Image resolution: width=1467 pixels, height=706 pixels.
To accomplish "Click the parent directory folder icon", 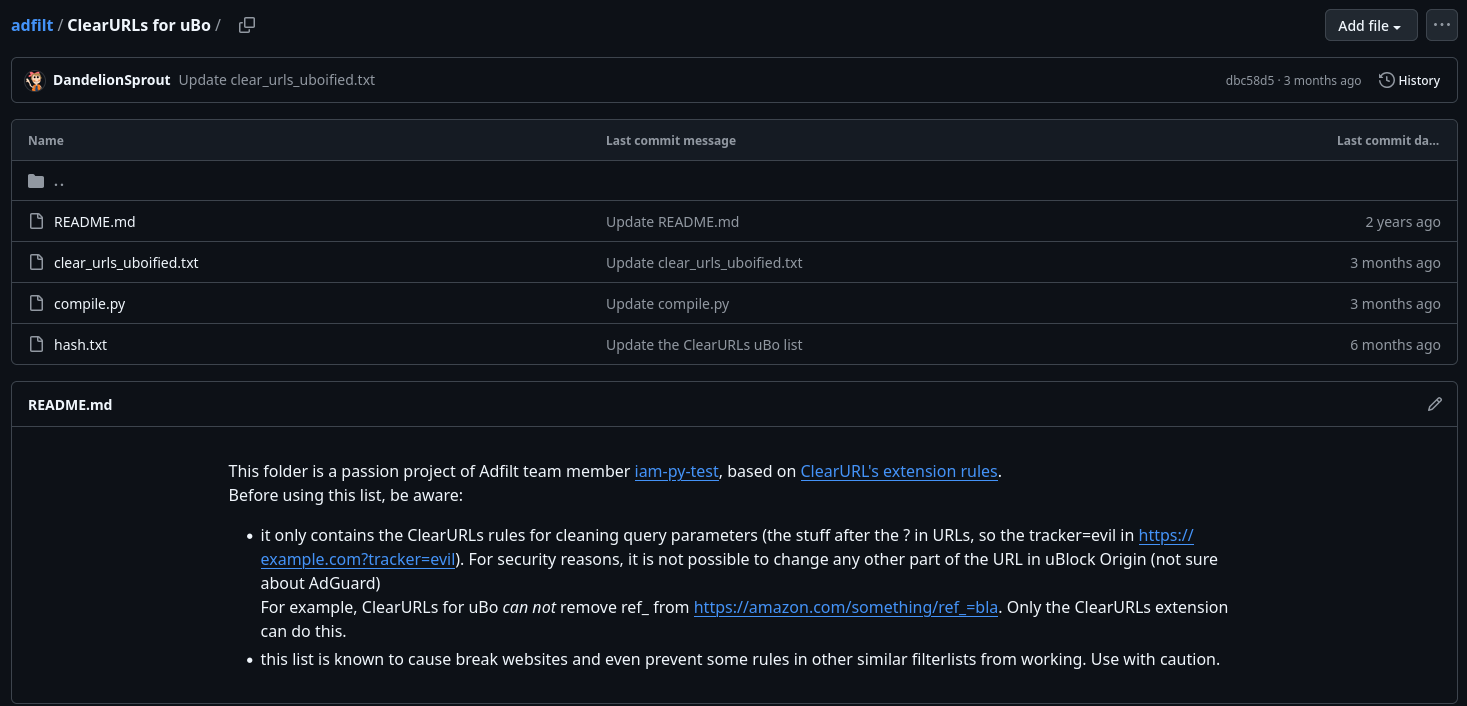I will point(36,181).
